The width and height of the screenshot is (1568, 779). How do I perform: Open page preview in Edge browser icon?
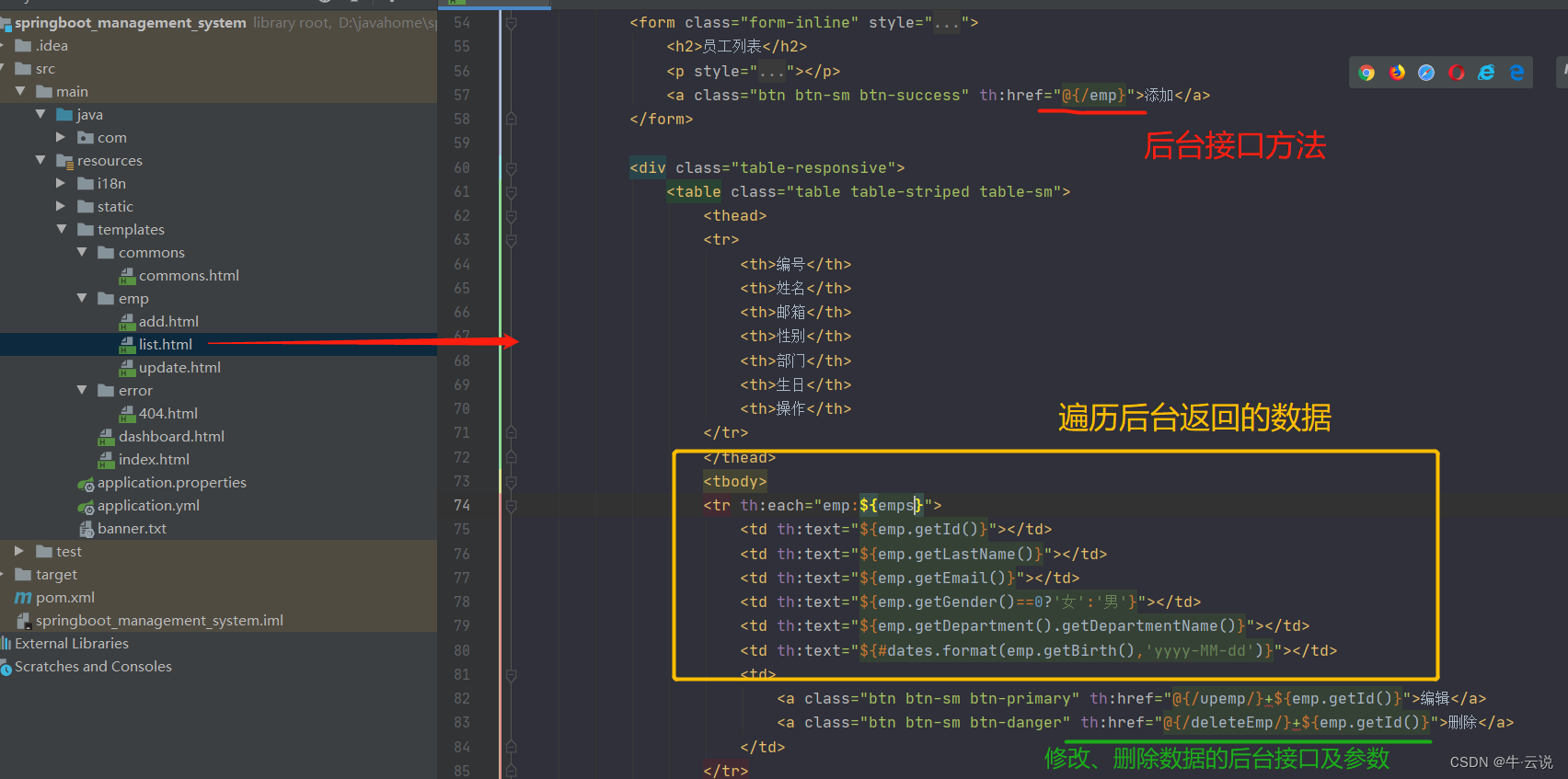tap(1516, 73)
